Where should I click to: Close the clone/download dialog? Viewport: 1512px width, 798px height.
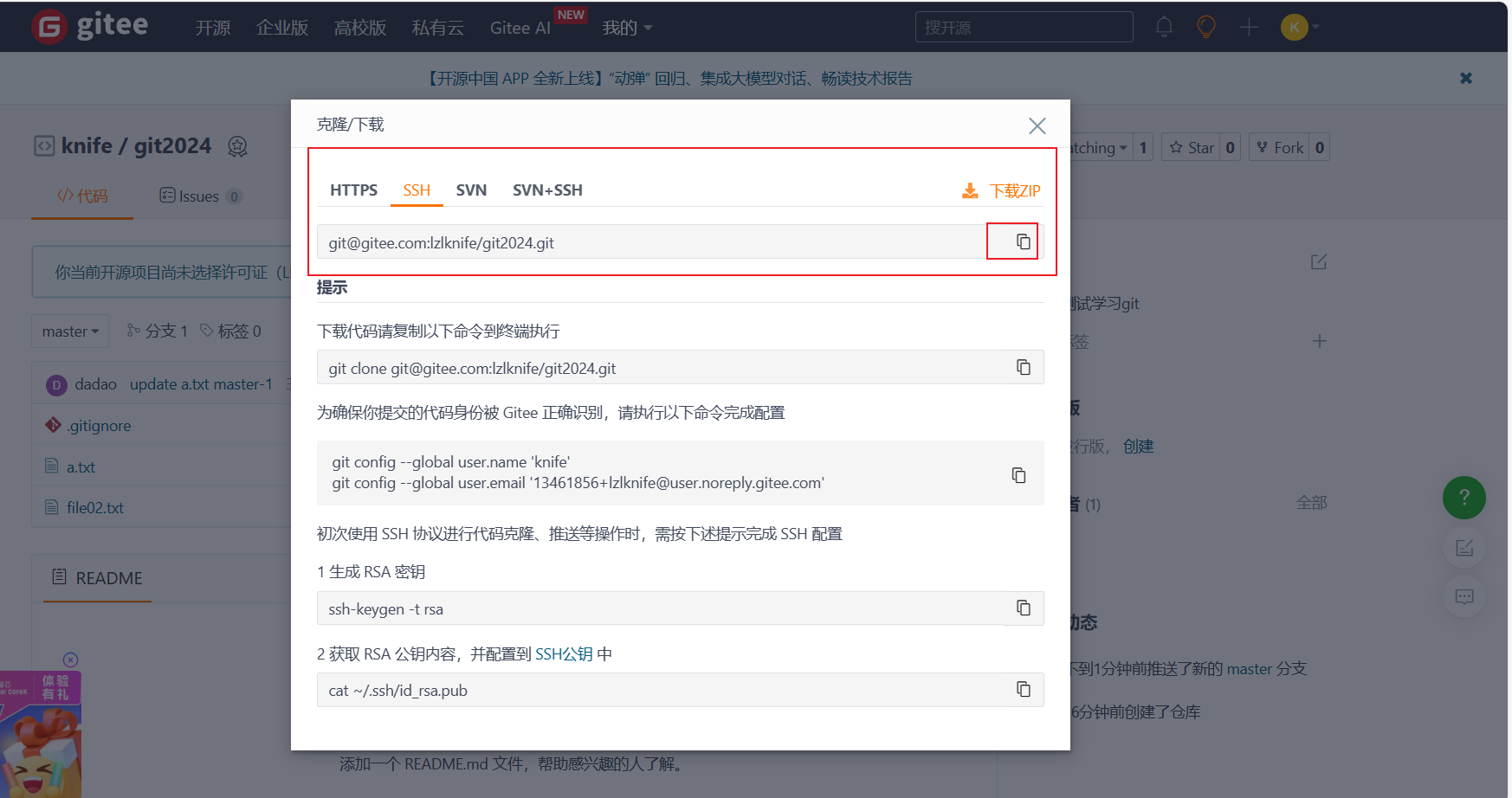(1037, 126)
